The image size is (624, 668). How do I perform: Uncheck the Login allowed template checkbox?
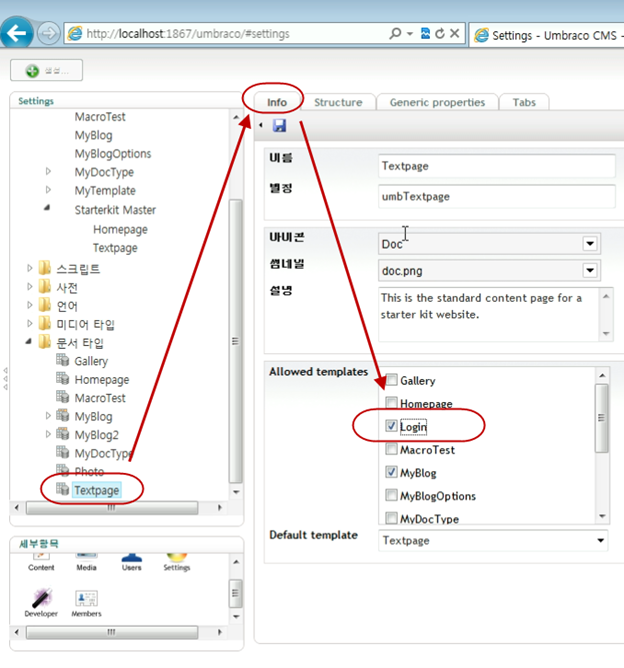(391, 426)
